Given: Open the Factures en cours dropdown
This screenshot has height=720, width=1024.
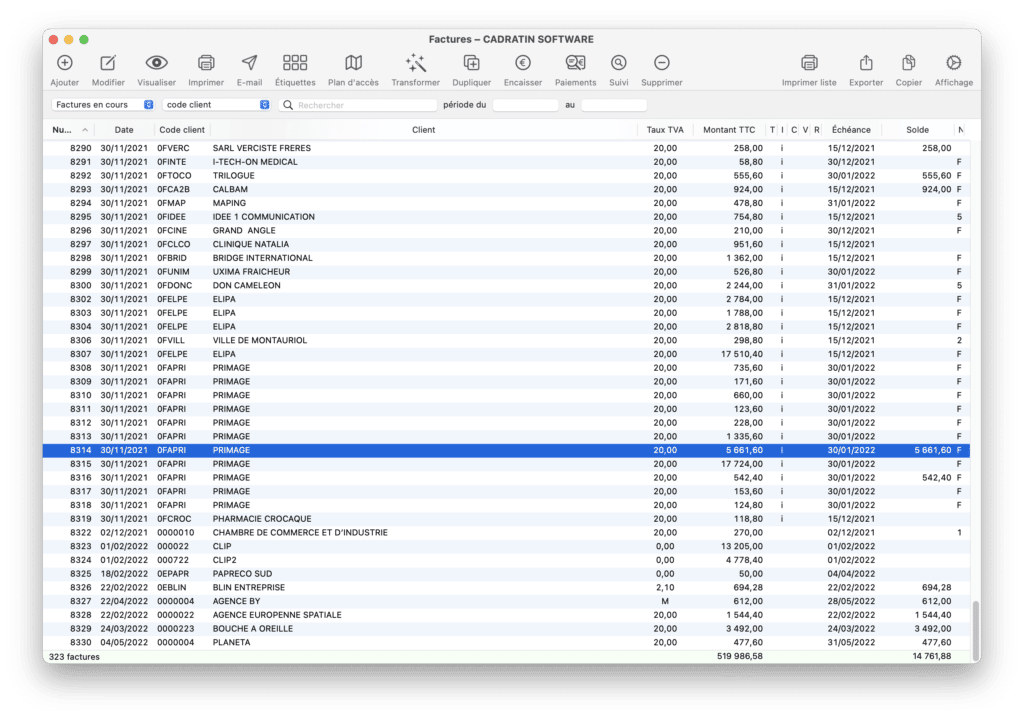Looking at the screenshot, I should (x=103, y=105).
